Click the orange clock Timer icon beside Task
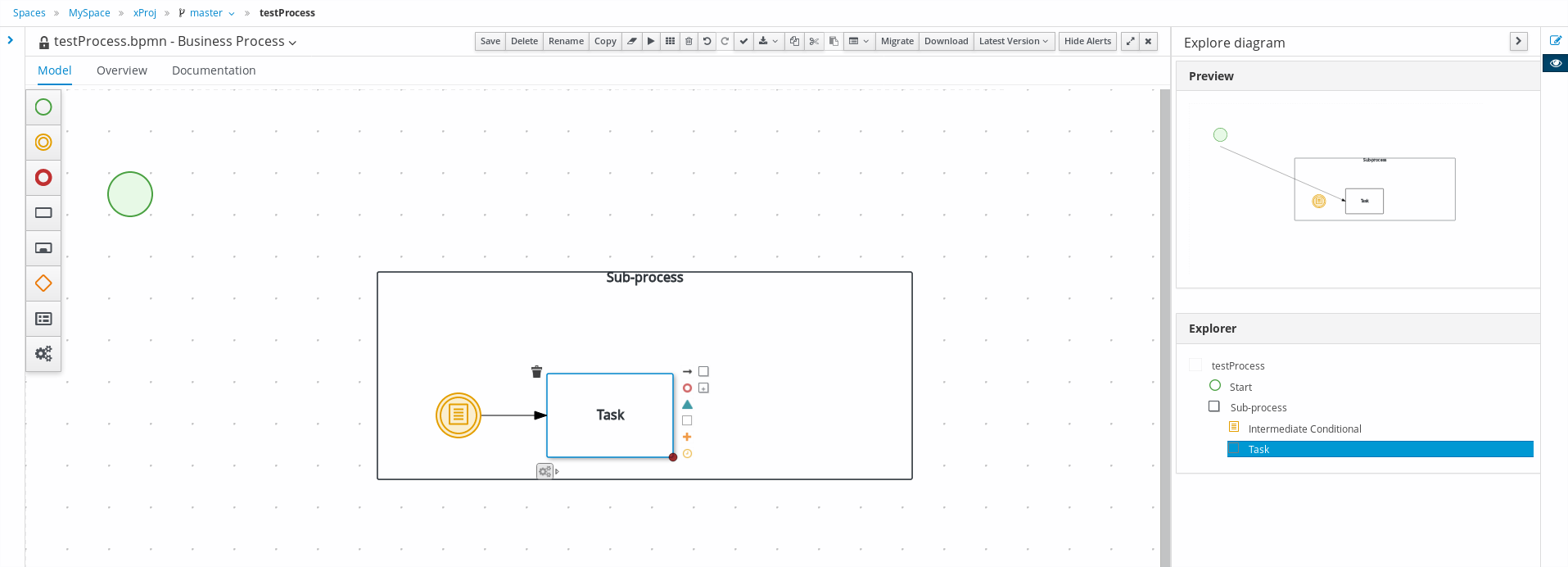This screenshot has height=567, width=1568. click(687, 453)
